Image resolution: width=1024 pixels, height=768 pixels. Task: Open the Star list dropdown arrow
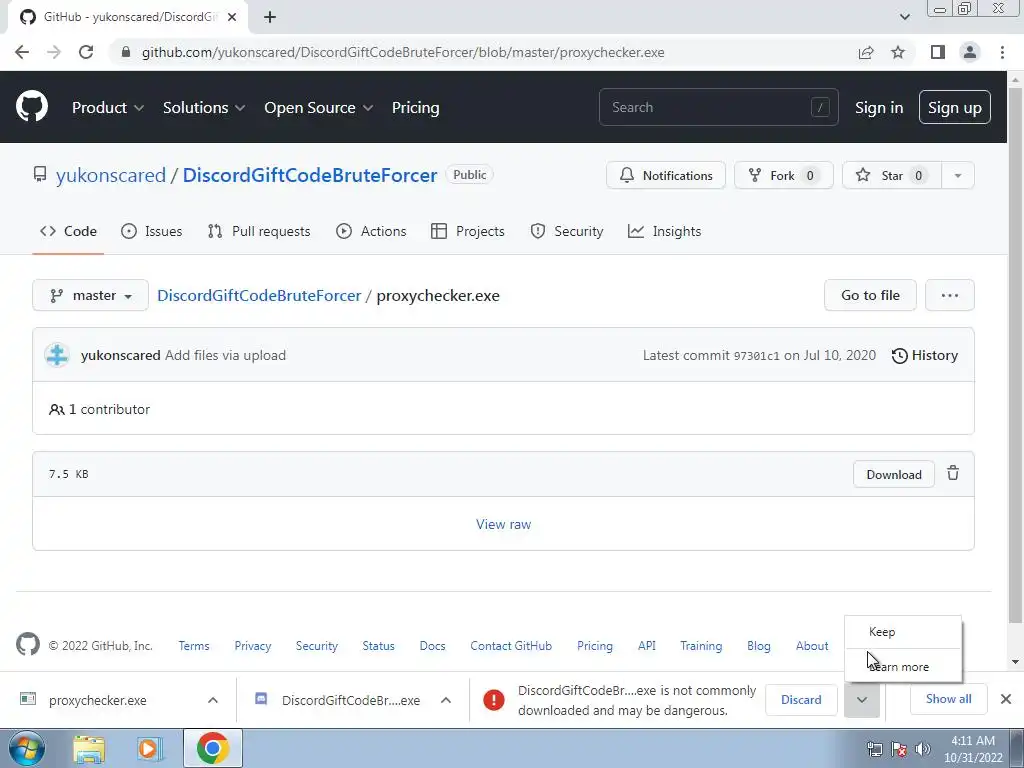[957, 175]
